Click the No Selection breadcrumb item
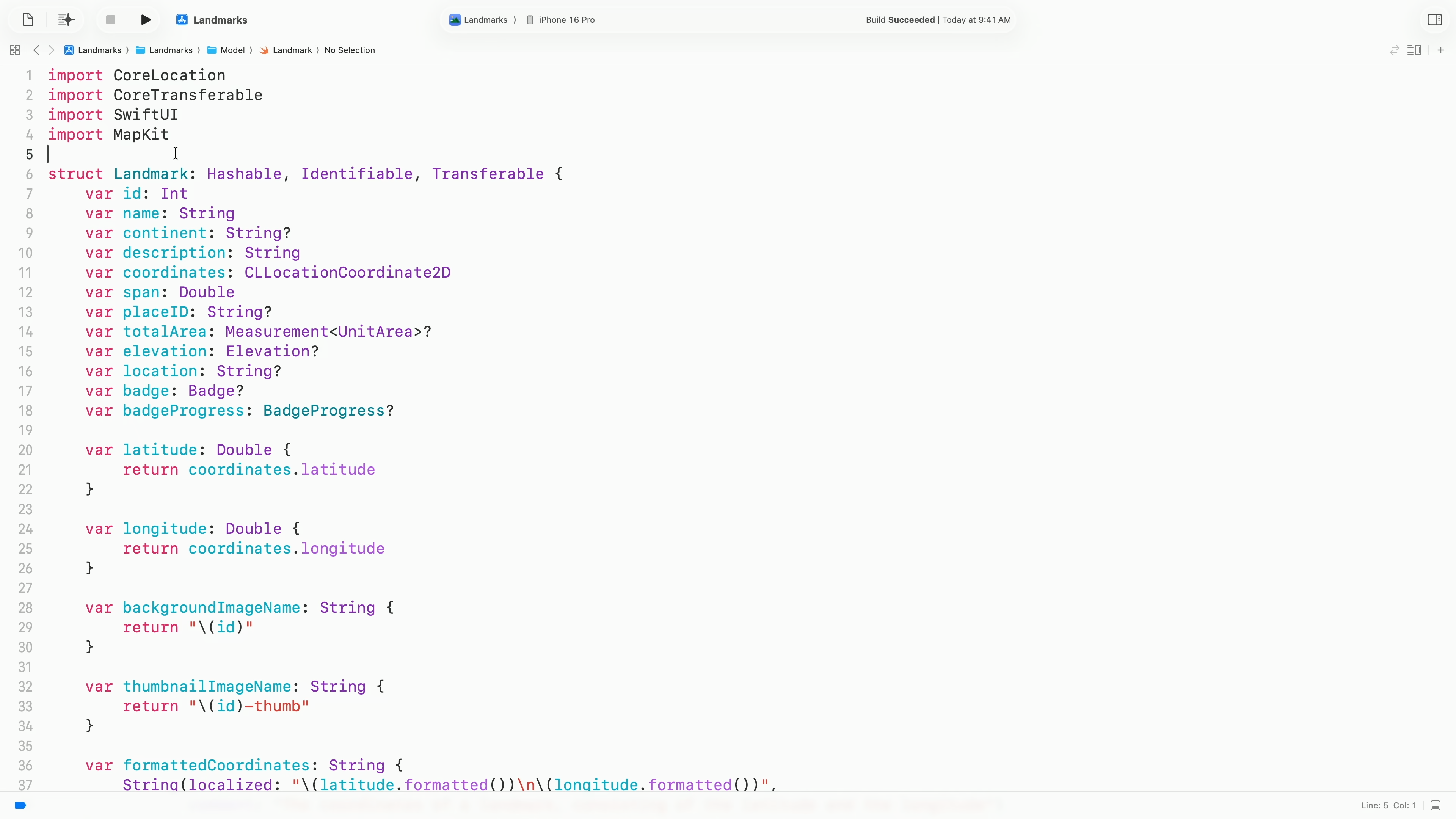Viewport: 1456px width, 819px height. [x=349, y=50]
